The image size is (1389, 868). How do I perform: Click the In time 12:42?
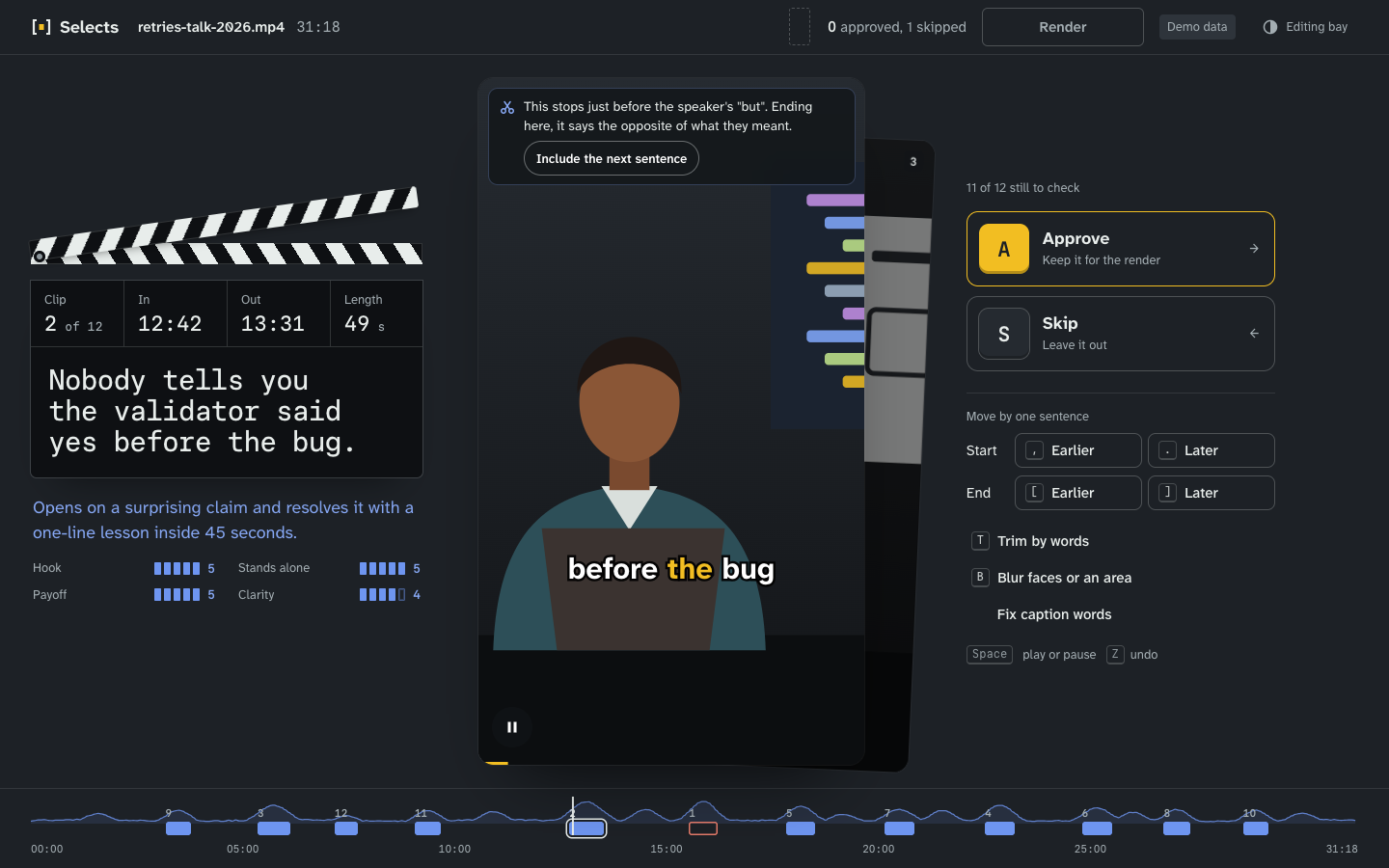point(170,324)
